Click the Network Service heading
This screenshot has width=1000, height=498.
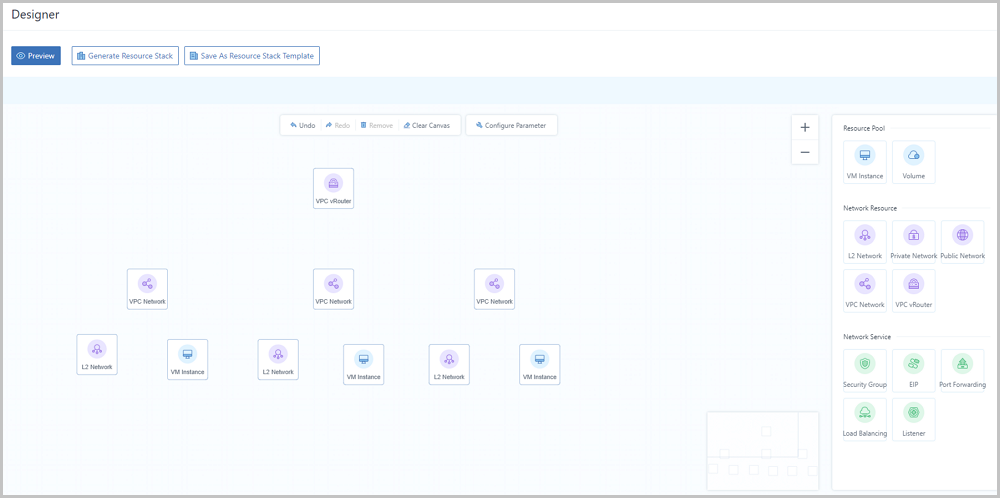867,337
